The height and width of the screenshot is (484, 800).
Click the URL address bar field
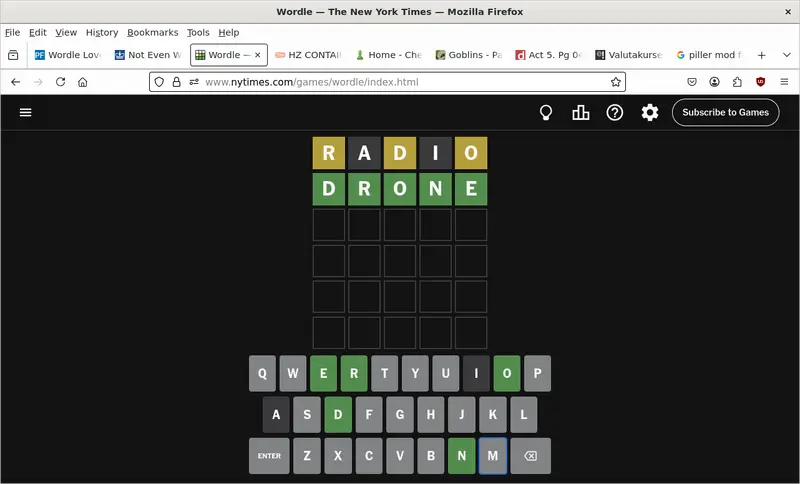click(387, 82)
